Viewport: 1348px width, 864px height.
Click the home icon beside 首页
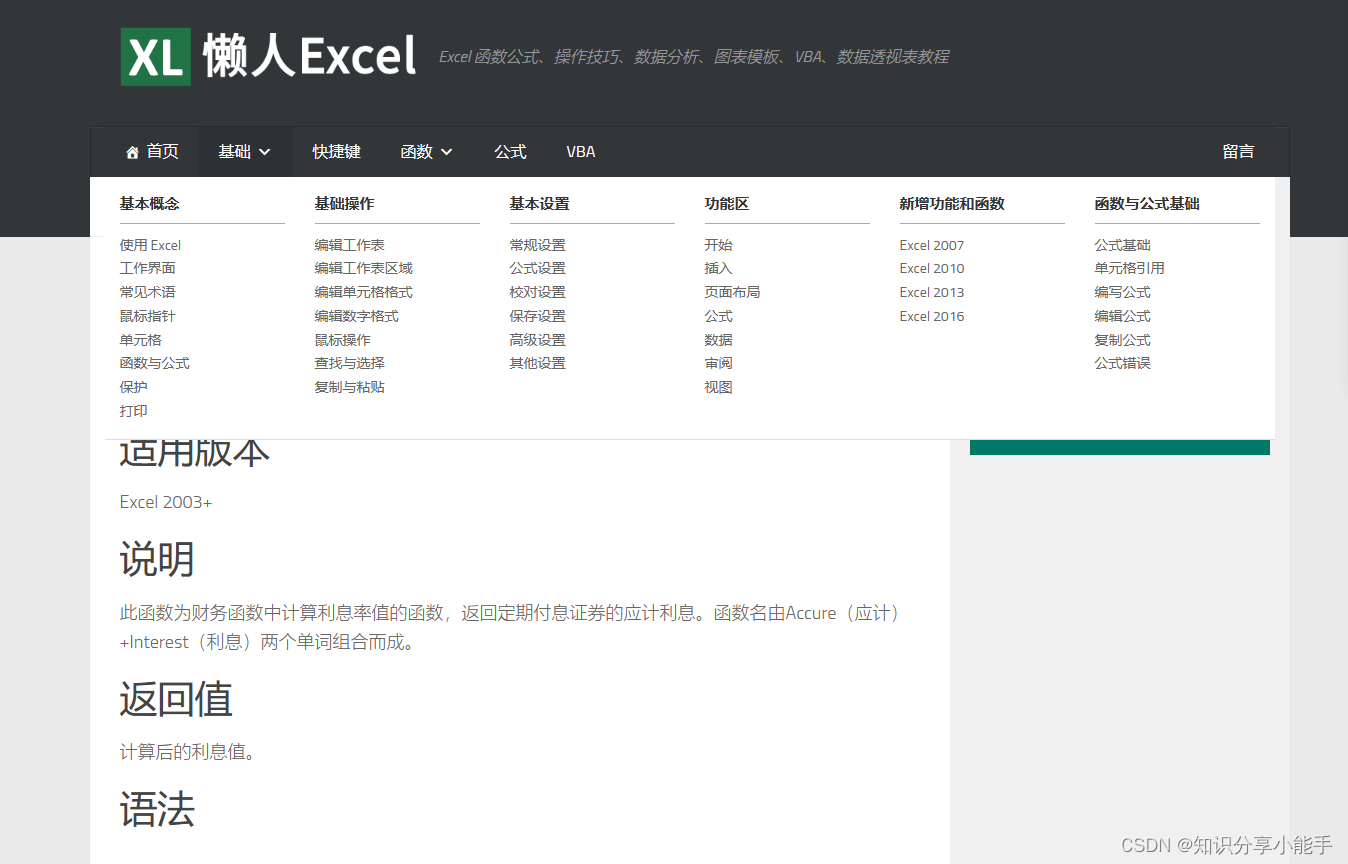[x=132, y=152]
